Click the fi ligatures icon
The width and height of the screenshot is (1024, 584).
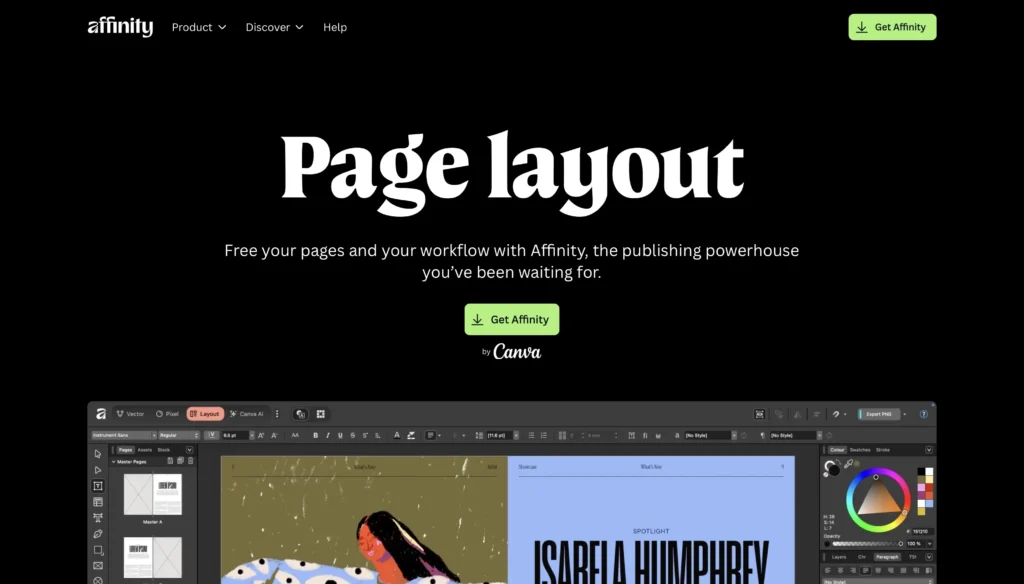(x=645, y=435)
